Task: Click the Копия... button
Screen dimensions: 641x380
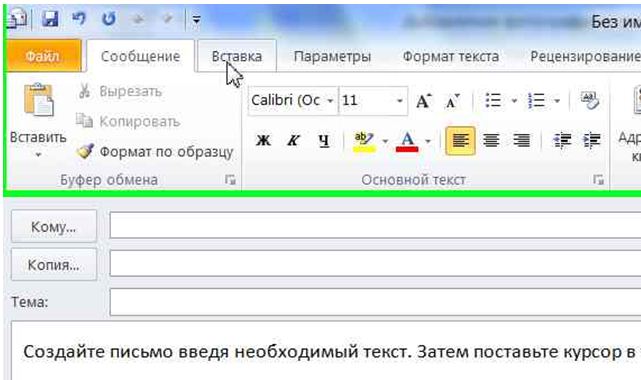Action: [x=54, y=264]
